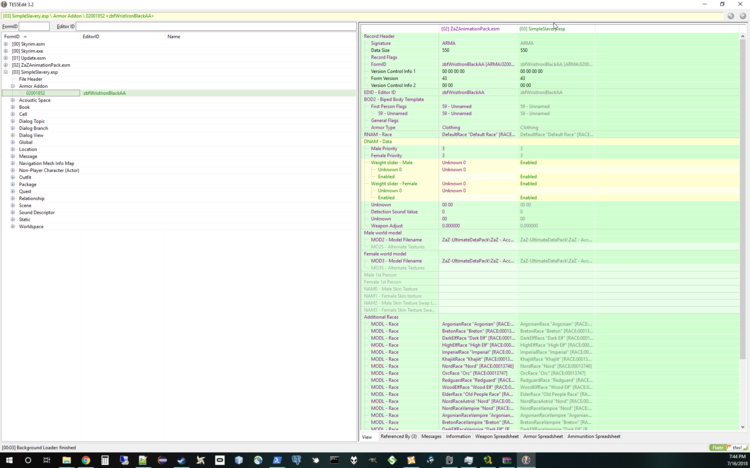Open Google Chrome from the taskbar

click(86, 460)
